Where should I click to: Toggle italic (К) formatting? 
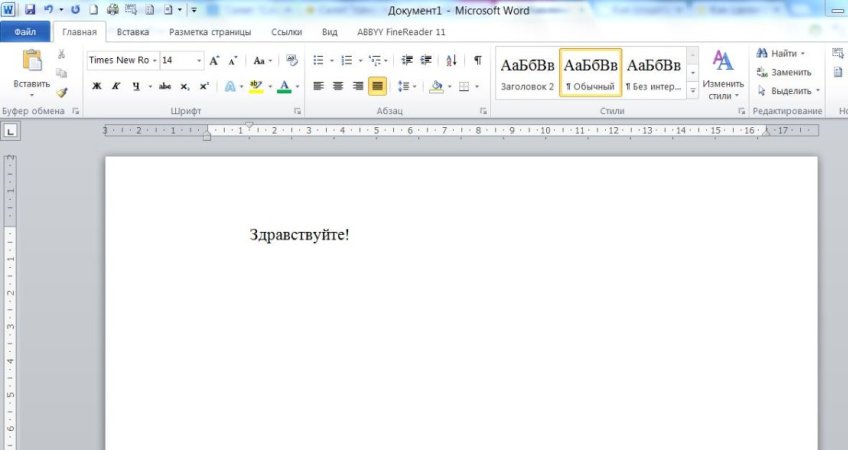coord(116,86)
